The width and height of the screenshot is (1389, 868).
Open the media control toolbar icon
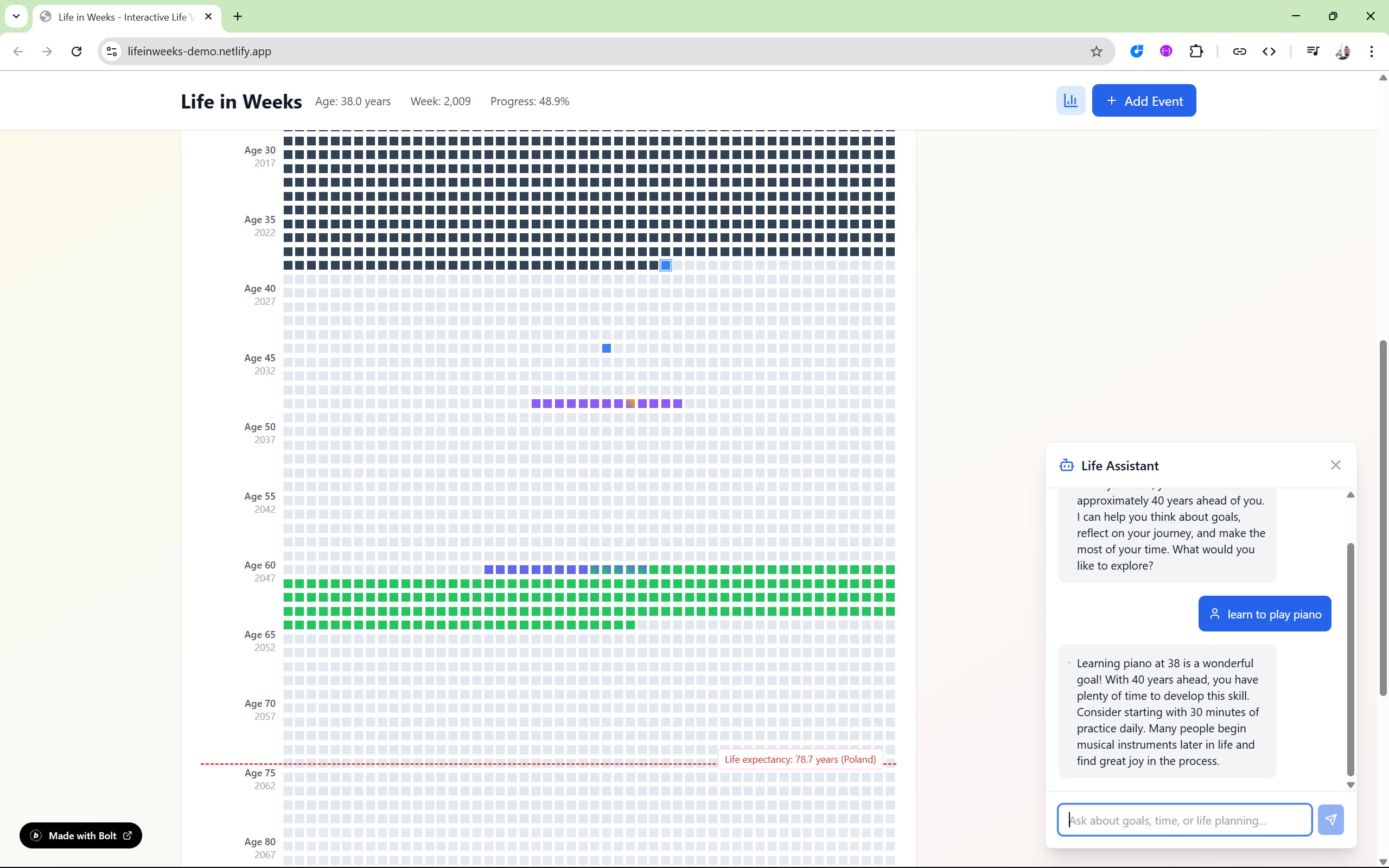1312,51
